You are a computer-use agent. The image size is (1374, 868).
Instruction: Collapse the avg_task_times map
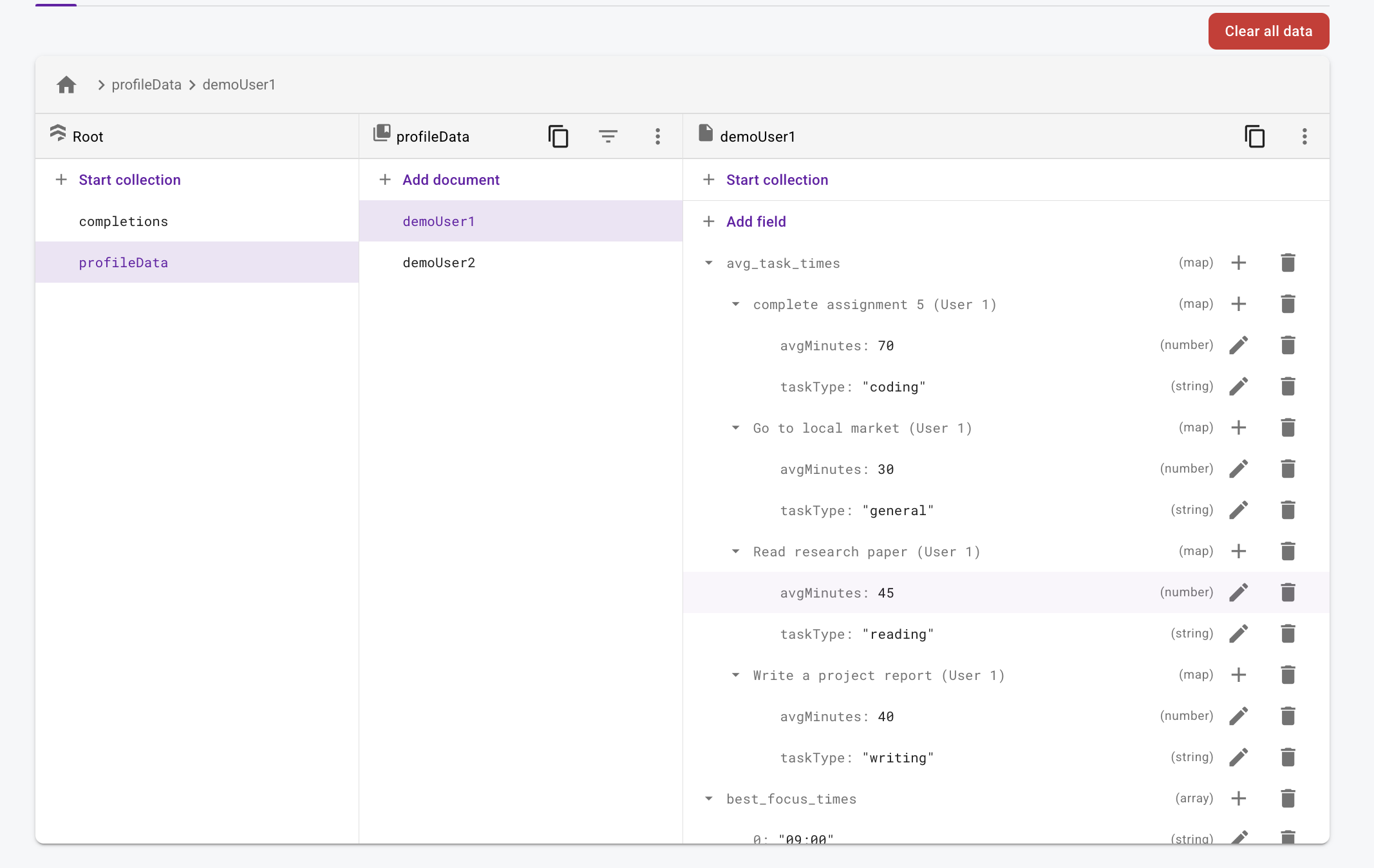click(x=709, y=263)
